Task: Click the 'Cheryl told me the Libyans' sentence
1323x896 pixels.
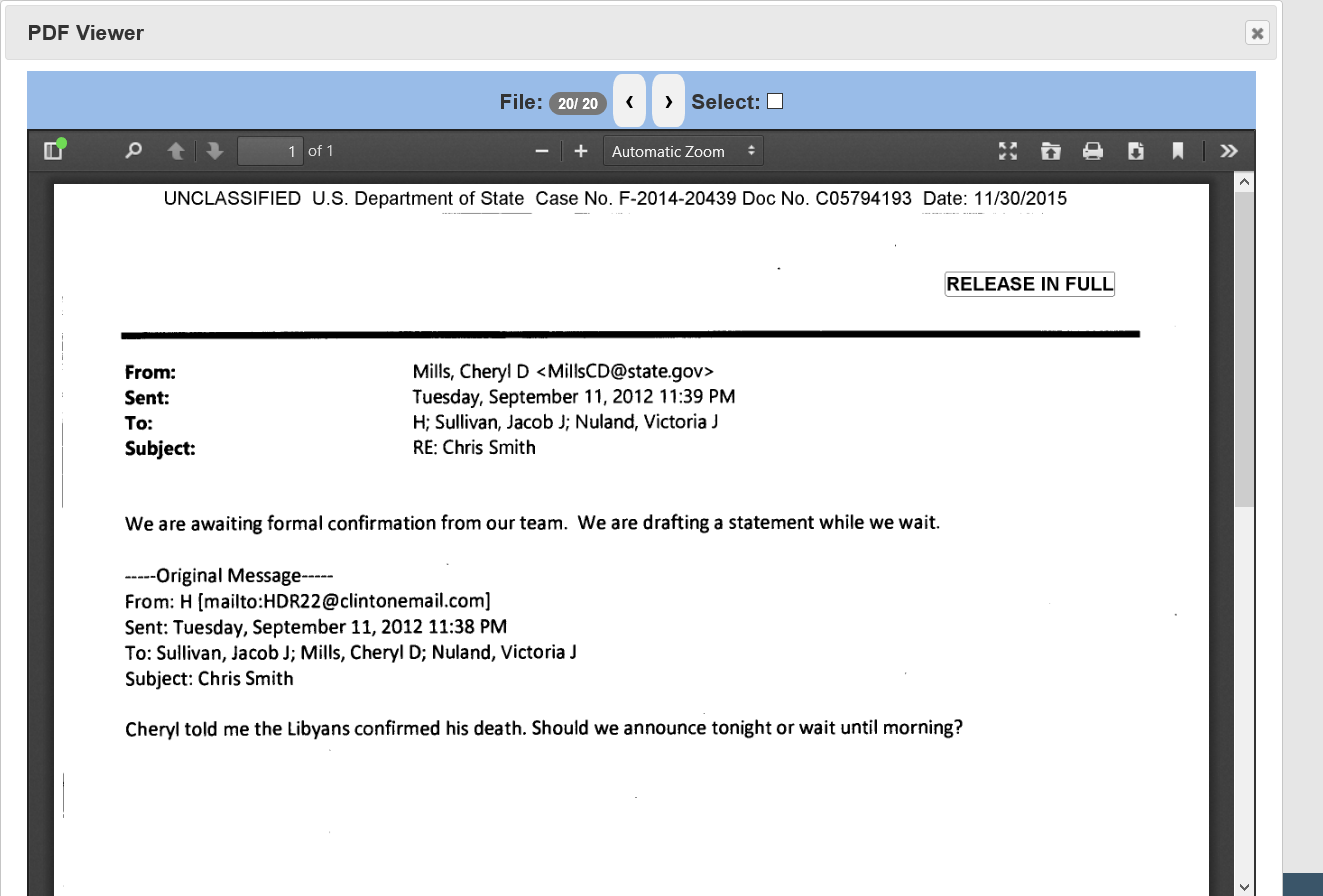Action: point(544,728)
